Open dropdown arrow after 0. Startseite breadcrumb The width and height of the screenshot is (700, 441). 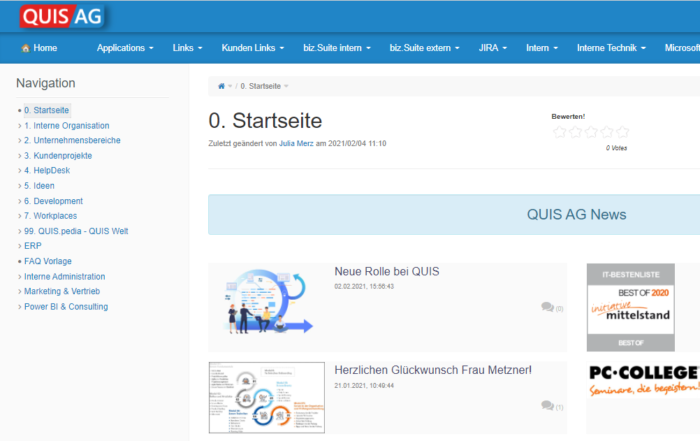pyautogui.click(x=286, y=86)
